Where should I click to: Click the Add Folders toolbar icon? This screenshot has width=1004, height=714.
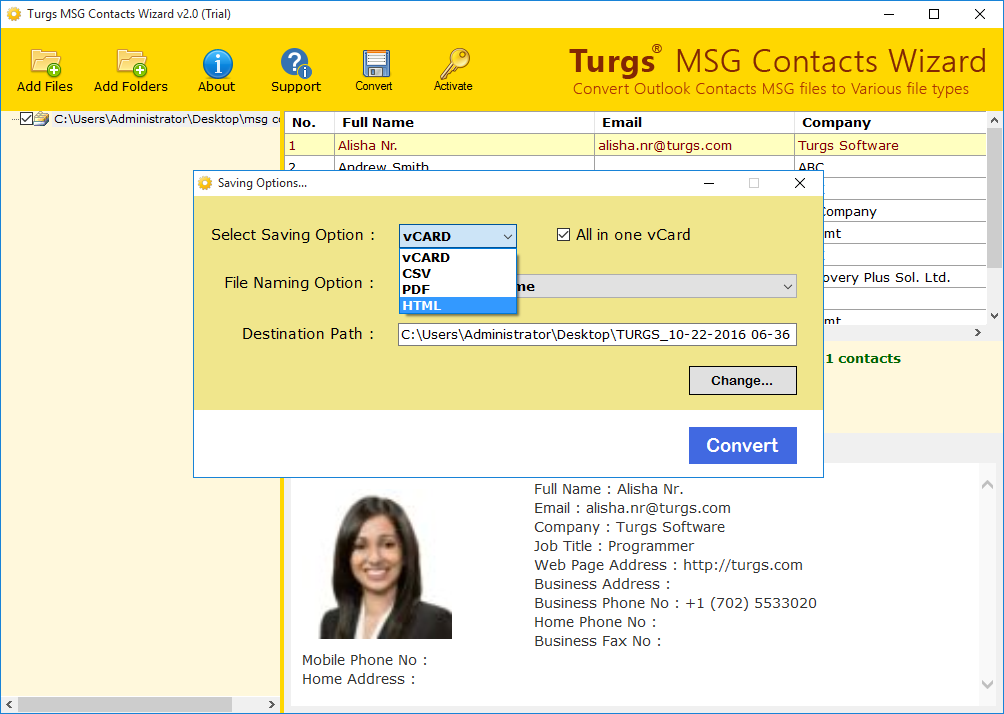tap(131, 63)
